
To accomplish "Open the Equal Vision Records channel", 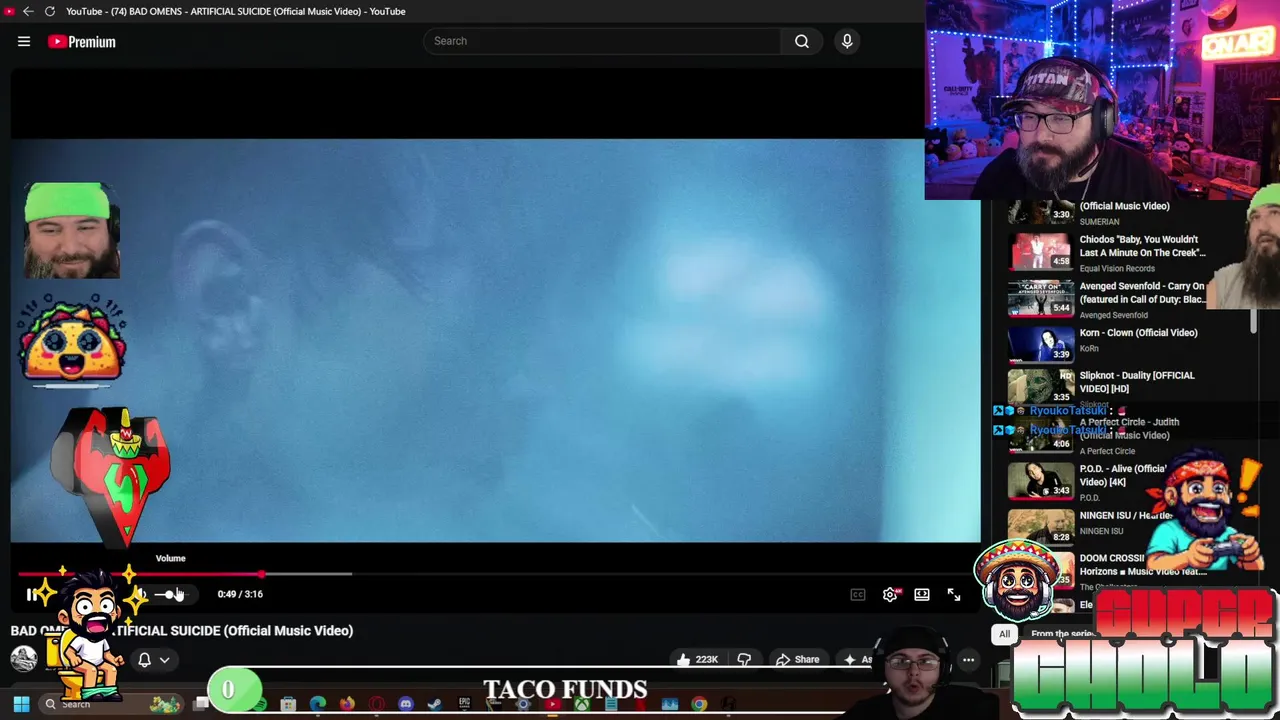I will click(x=1116, y=268).
